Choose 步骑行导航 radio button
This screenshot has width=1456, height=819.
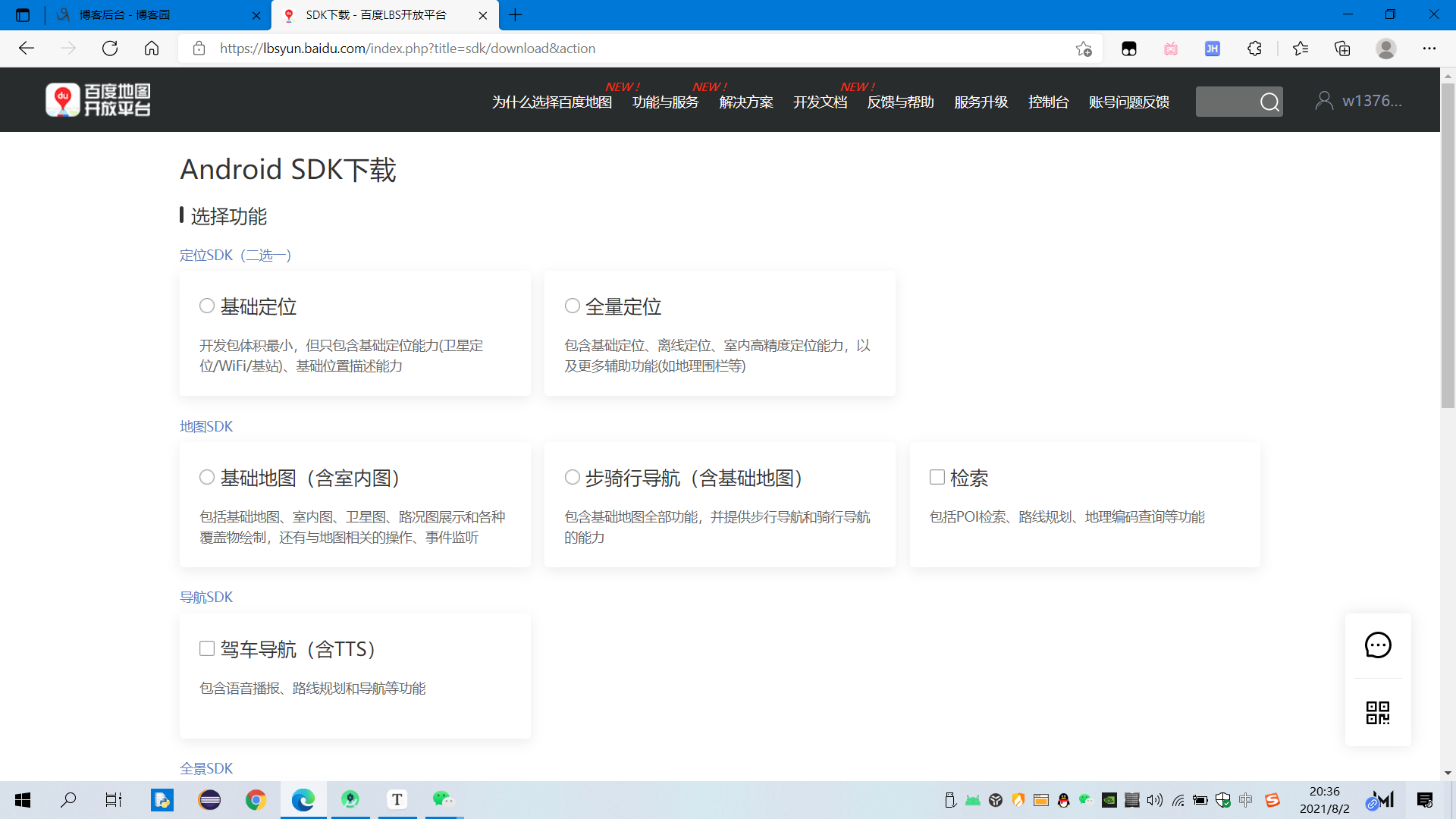(x=573, y=477)
